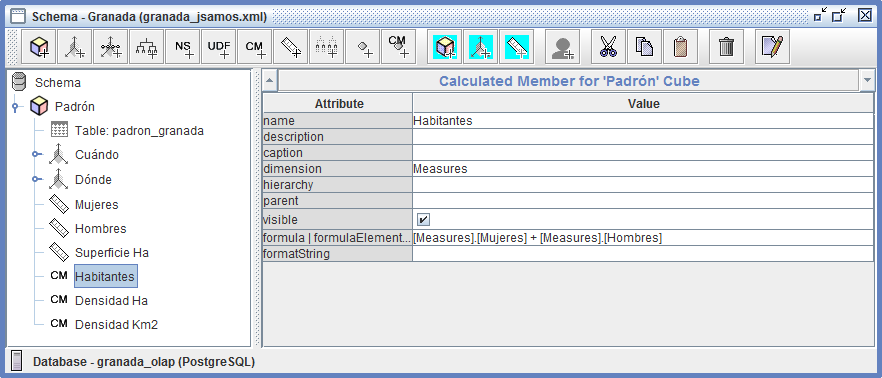882x378 pixels.
Task: Click the Value column header
Action: 643,104
